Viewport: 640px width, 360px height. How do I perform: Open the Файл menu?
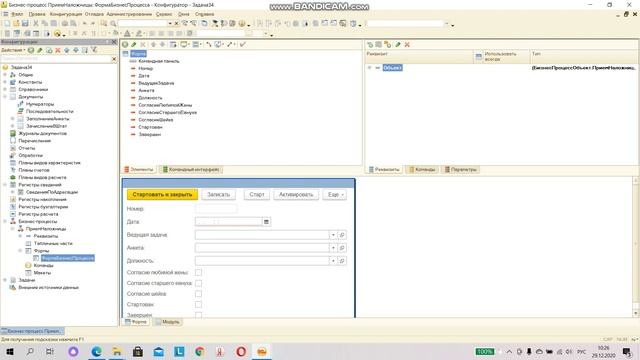17,14
